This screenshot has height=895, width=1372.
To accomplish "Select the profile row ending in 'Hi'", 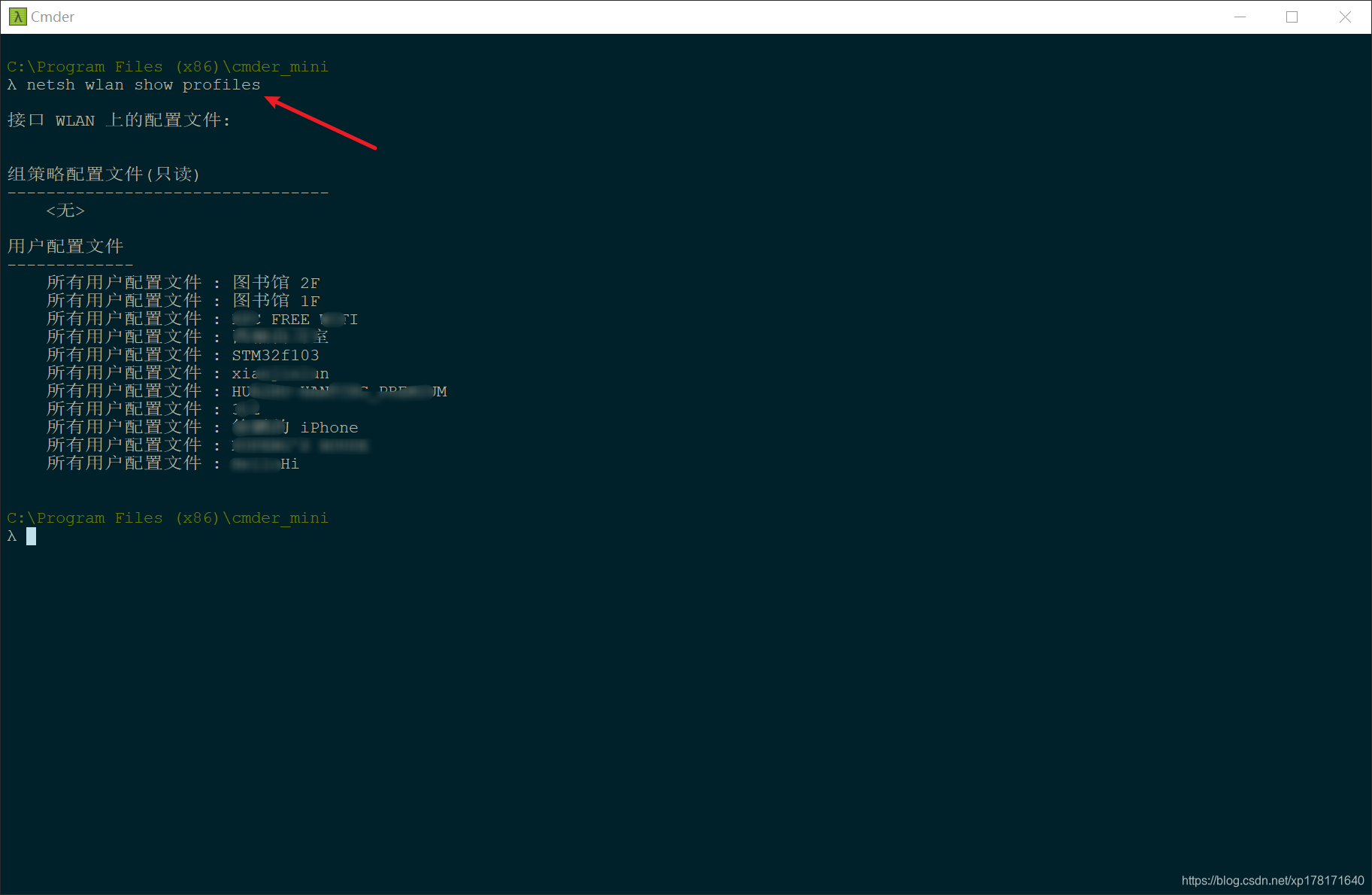I will (x=173, y=463).
